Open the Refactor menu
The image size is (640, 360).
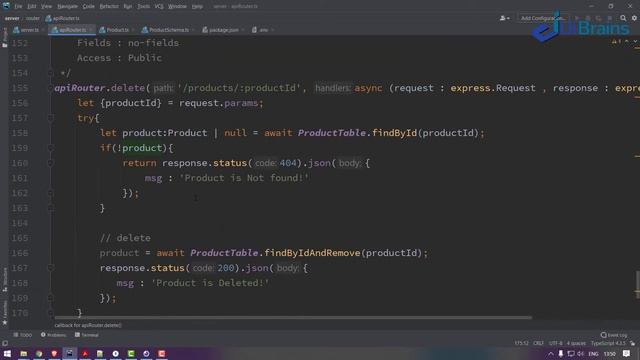(109, 7)
